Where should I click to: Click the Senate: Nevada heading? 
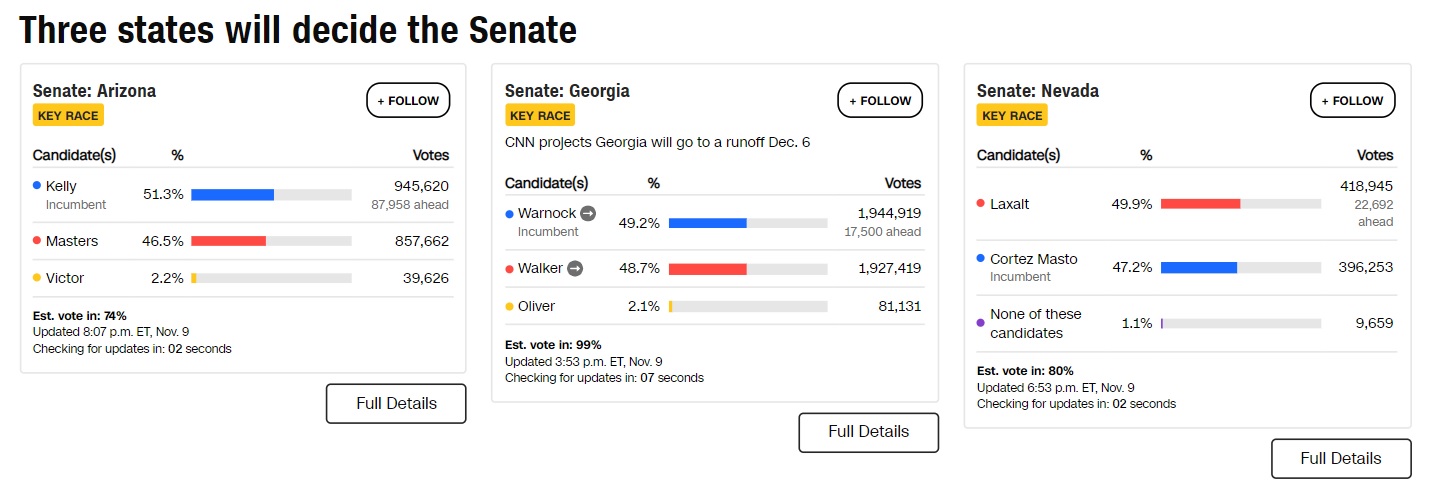pos(1037,91)
